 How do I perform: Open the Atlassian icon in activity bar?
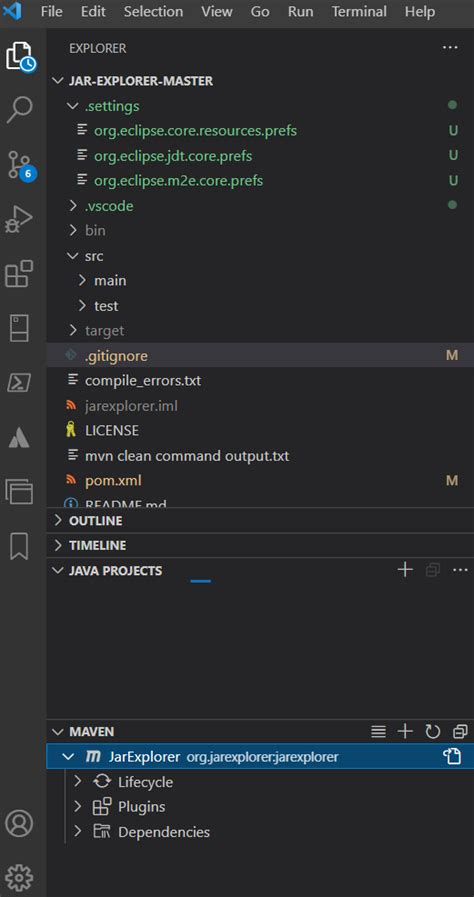[x=19, y=438]
